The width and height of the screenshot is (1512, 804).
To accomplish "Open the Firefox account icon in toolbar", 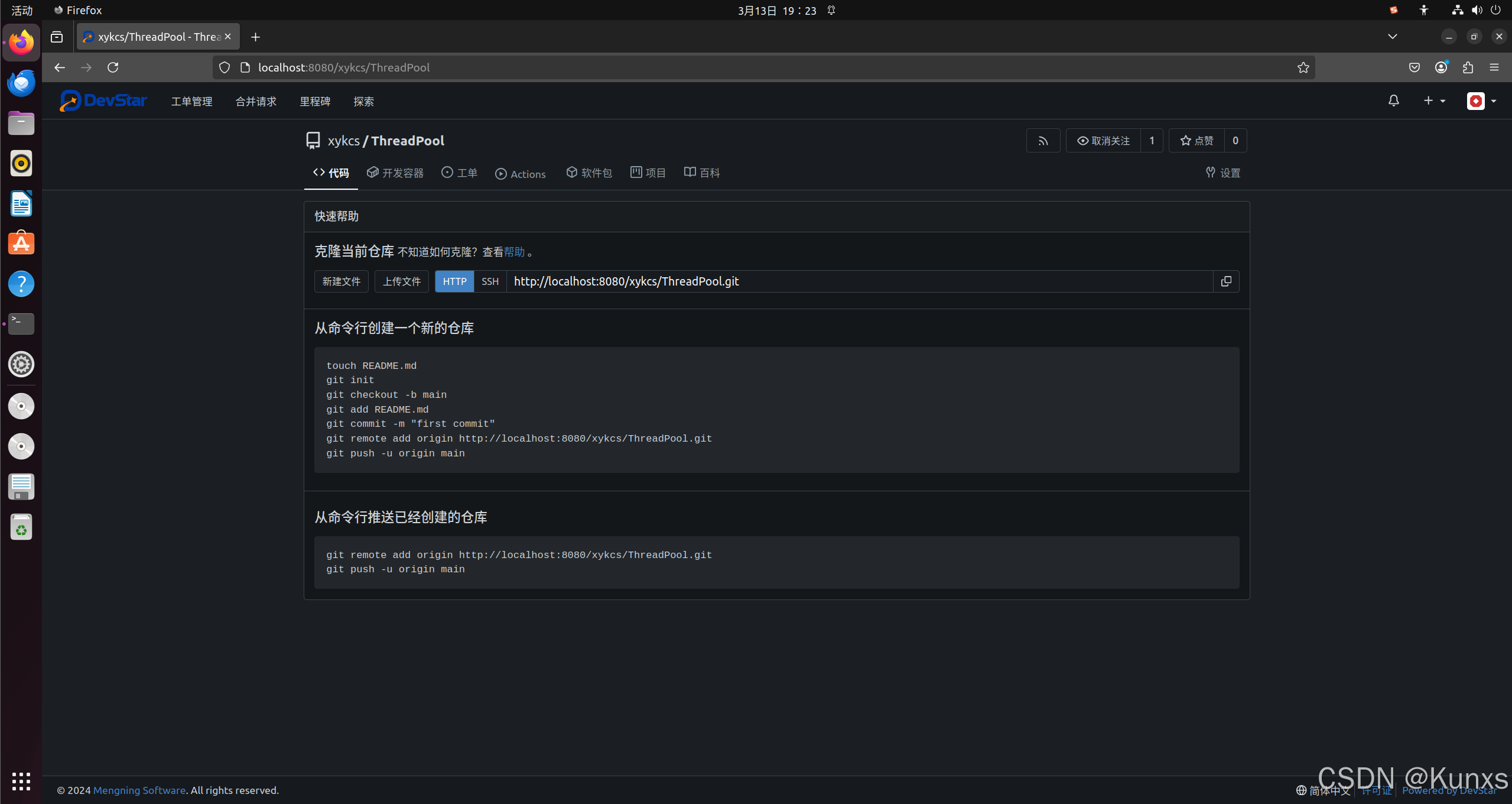I will [1441, 67].
